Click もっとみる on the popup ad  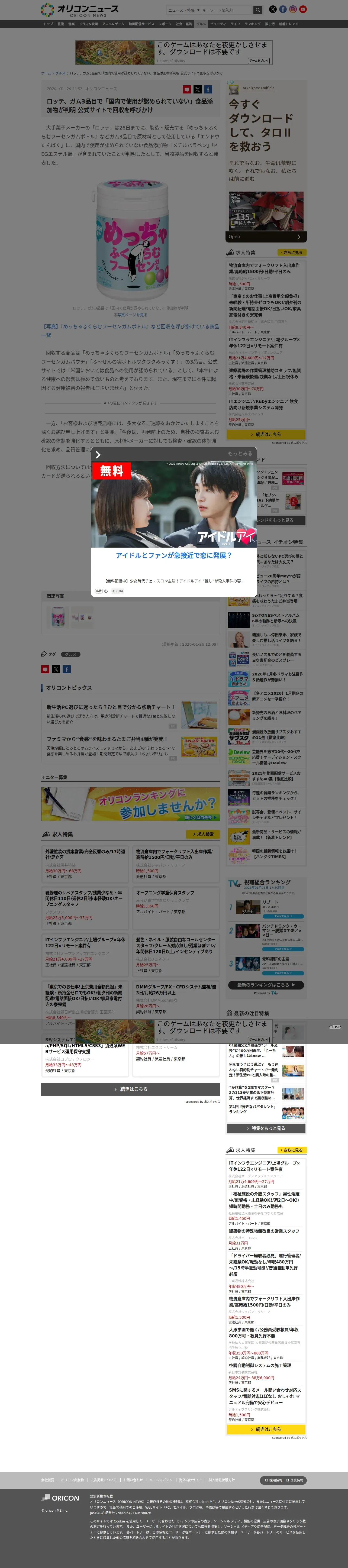coord(239,454)
